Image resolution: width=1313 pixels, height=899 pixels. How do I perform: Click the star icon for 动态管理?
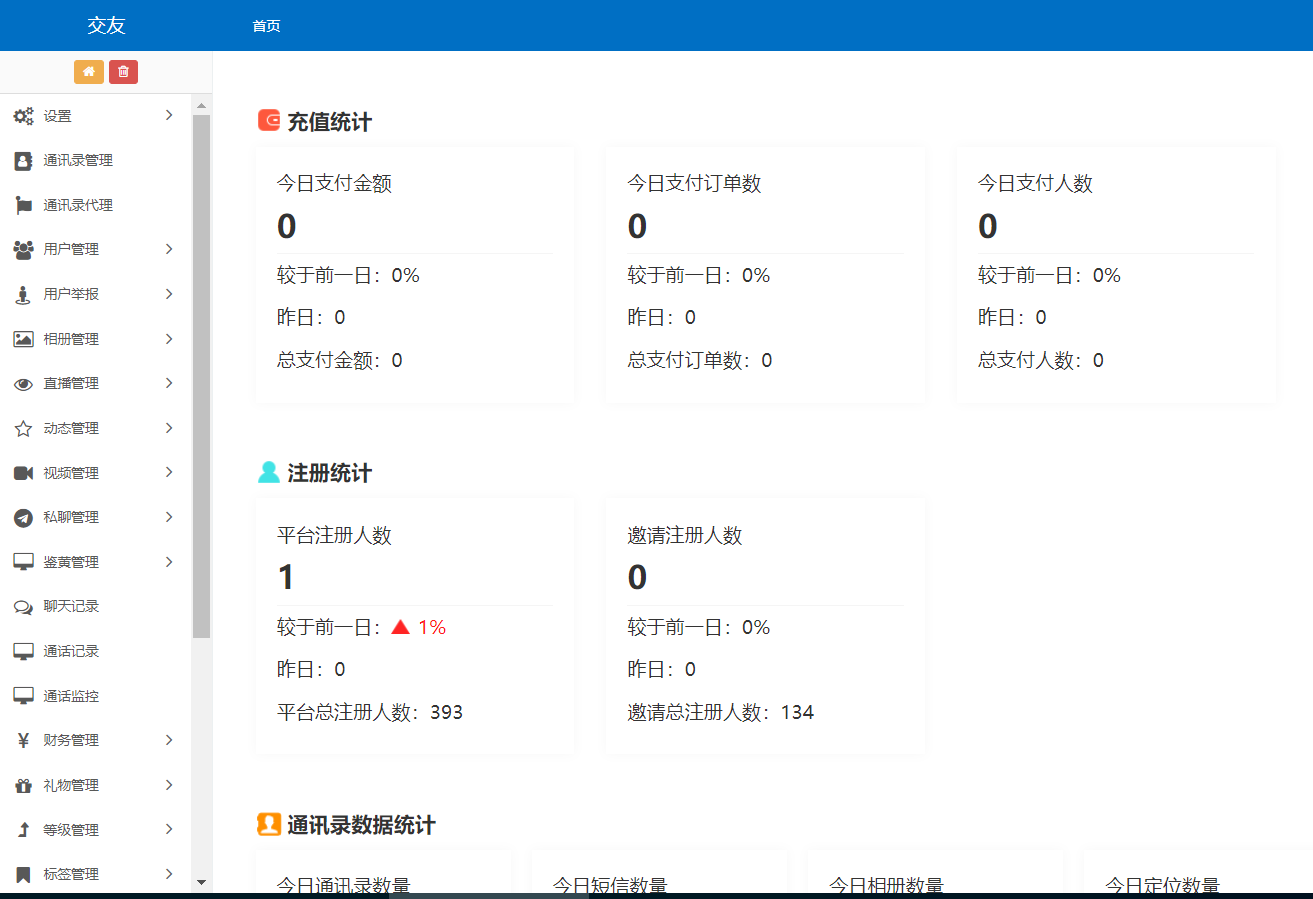pyautogui.click(x=23, y=428)
